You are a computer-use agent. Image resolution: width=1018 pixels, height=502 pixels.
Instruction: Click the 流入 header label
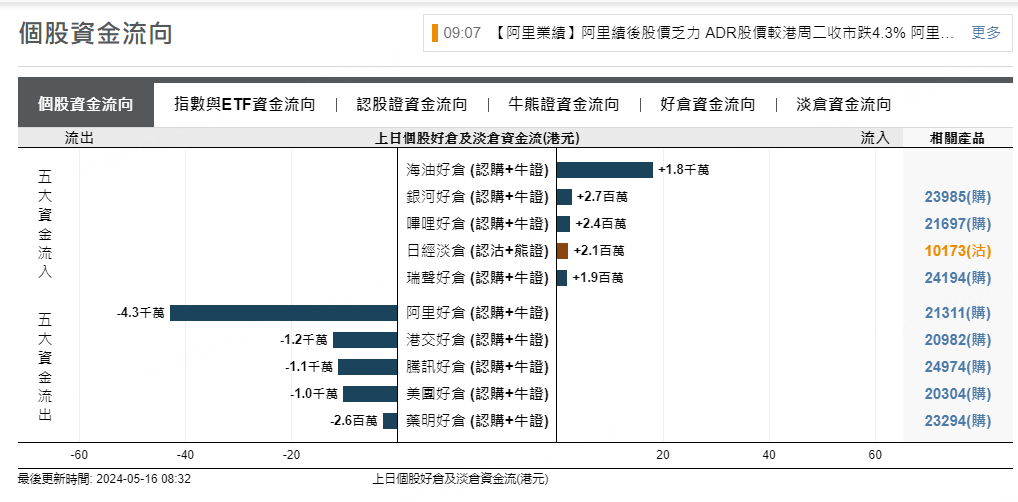875,138
